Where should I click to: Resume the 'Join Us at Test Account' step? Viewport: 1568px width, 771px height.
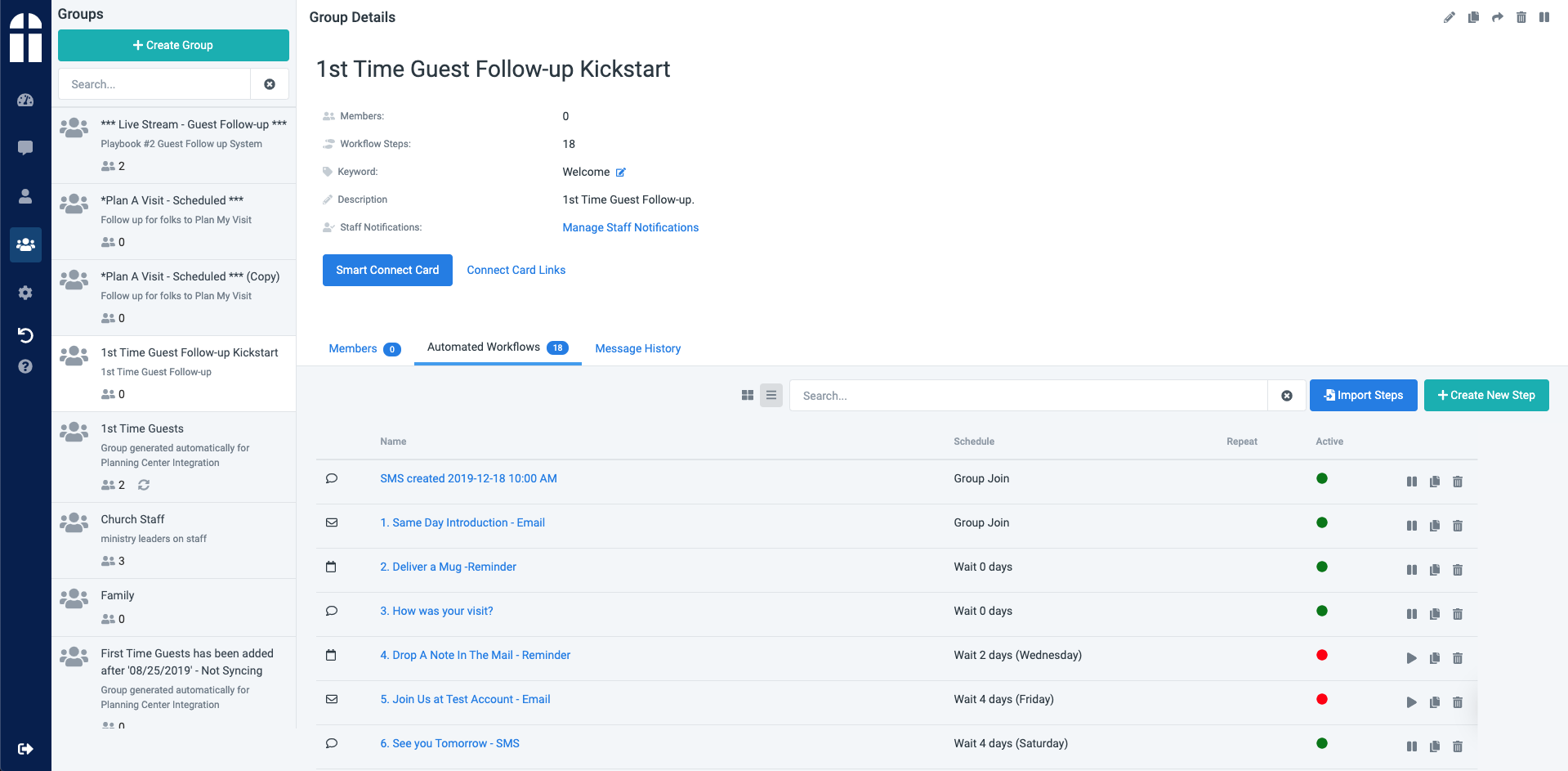[x=1411, y=702]
